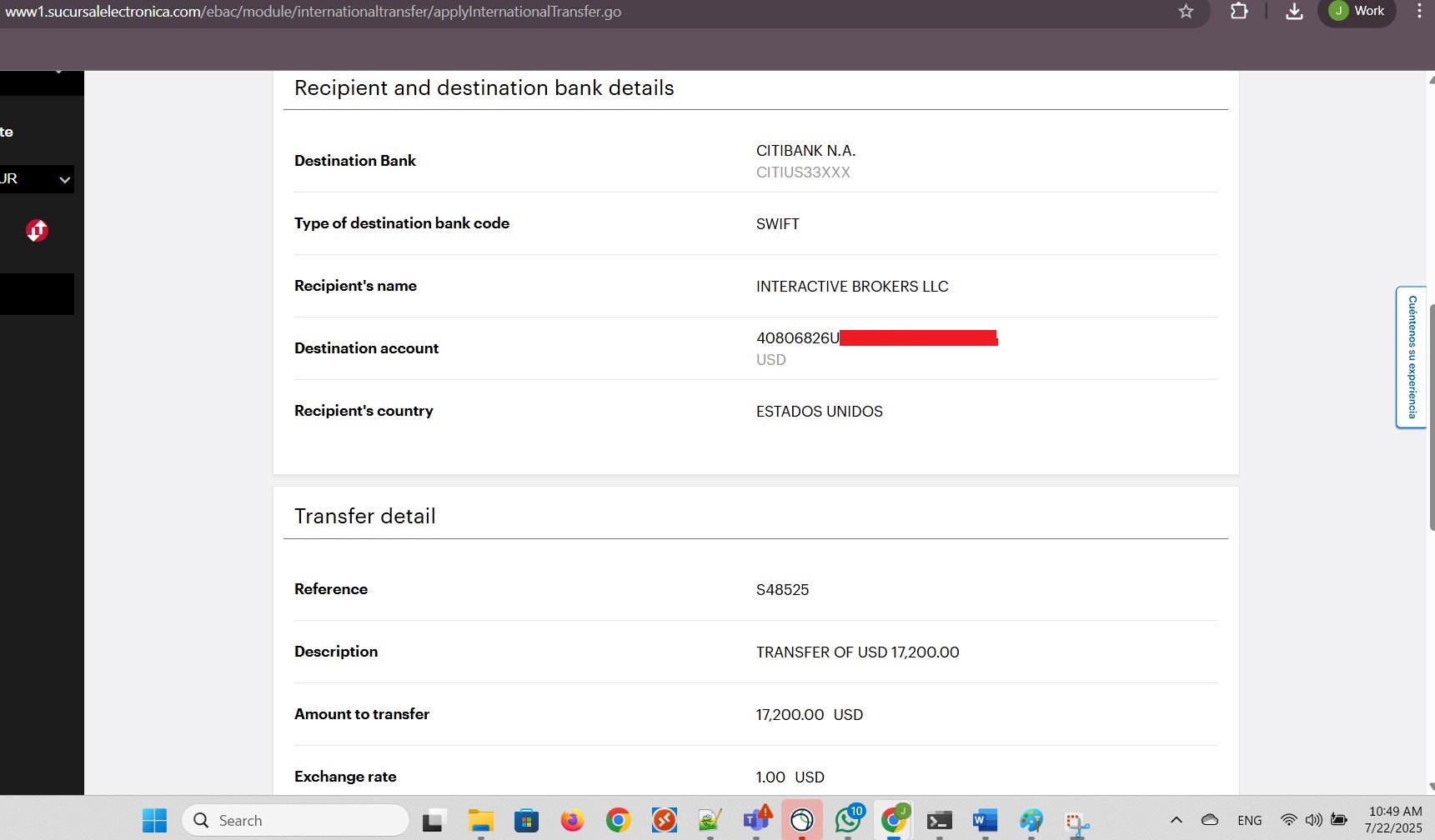
Task: Open the Wi-Fi network tray icon
Action: pos(1288,820)
